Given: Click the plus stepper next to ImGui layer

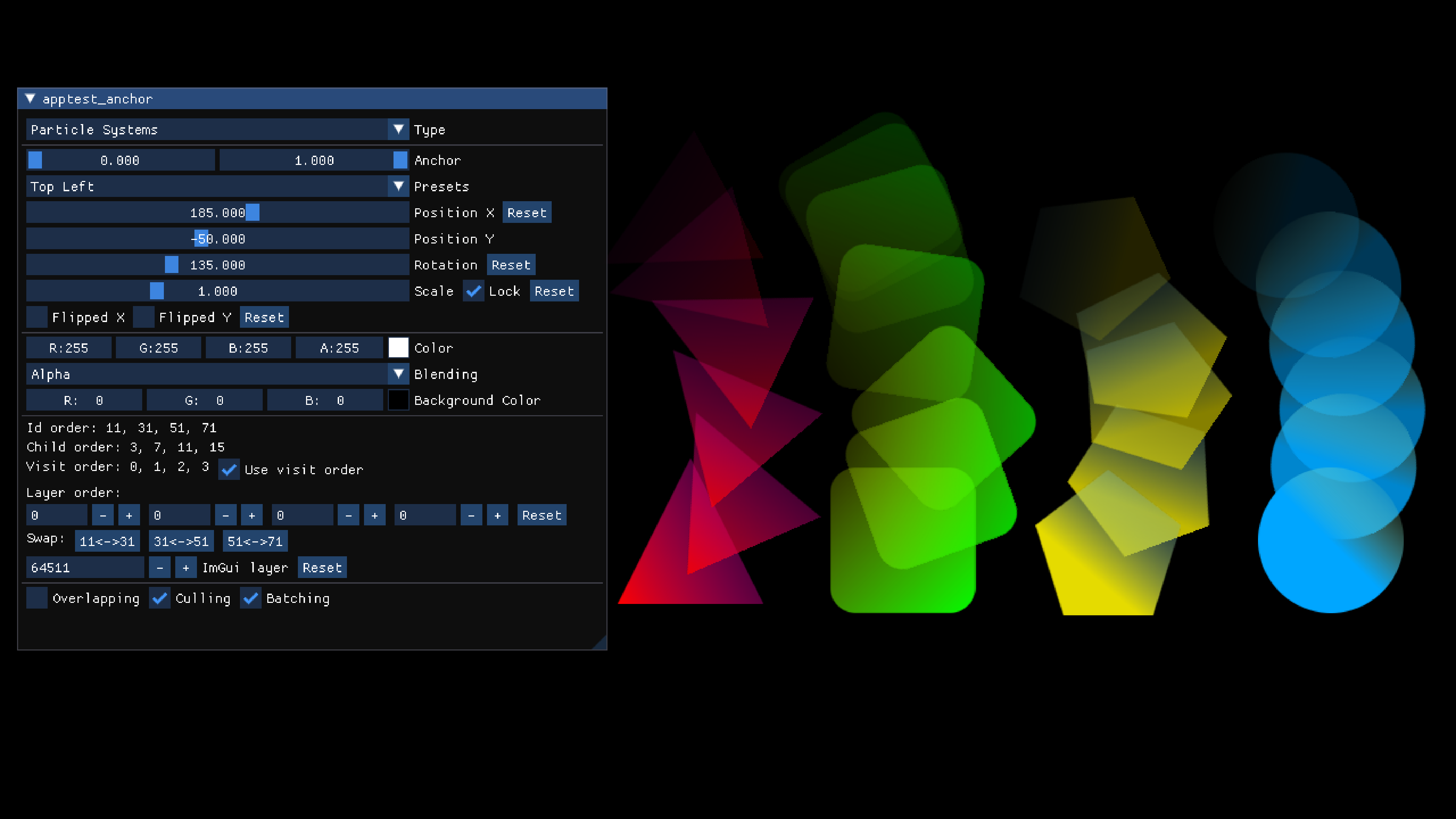Looking at the screenshot, I should tap(186, 567).
